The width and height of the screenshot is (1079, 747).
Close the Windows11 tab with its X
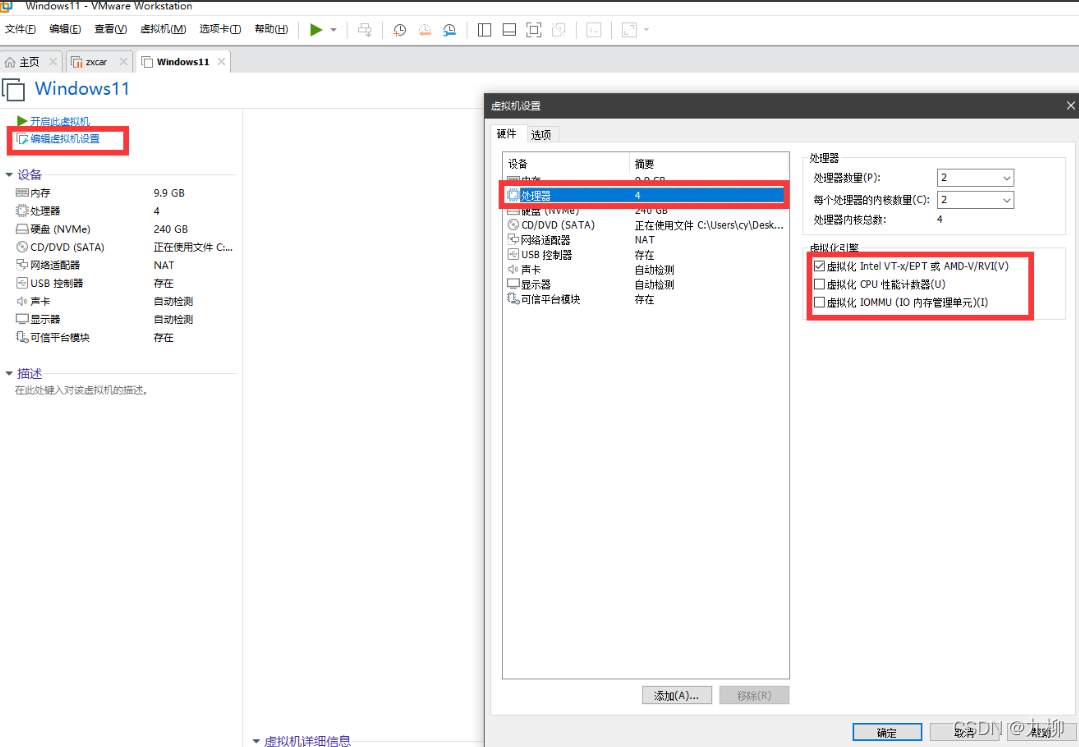[x=222, y=62]
